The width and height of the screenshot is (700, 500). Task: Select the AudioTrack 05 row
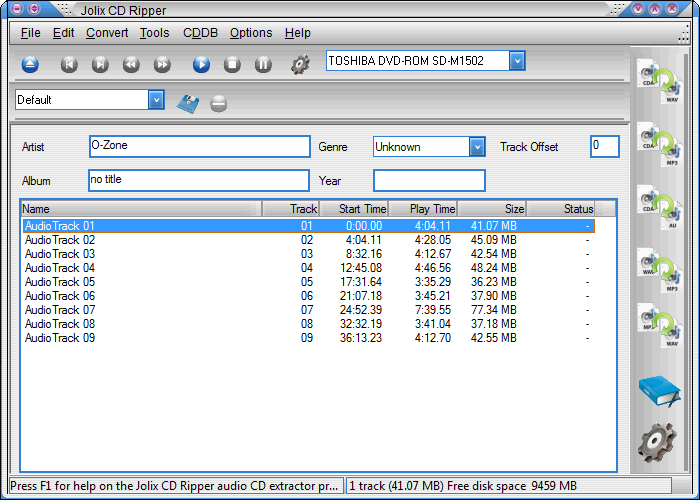[308, 282]
